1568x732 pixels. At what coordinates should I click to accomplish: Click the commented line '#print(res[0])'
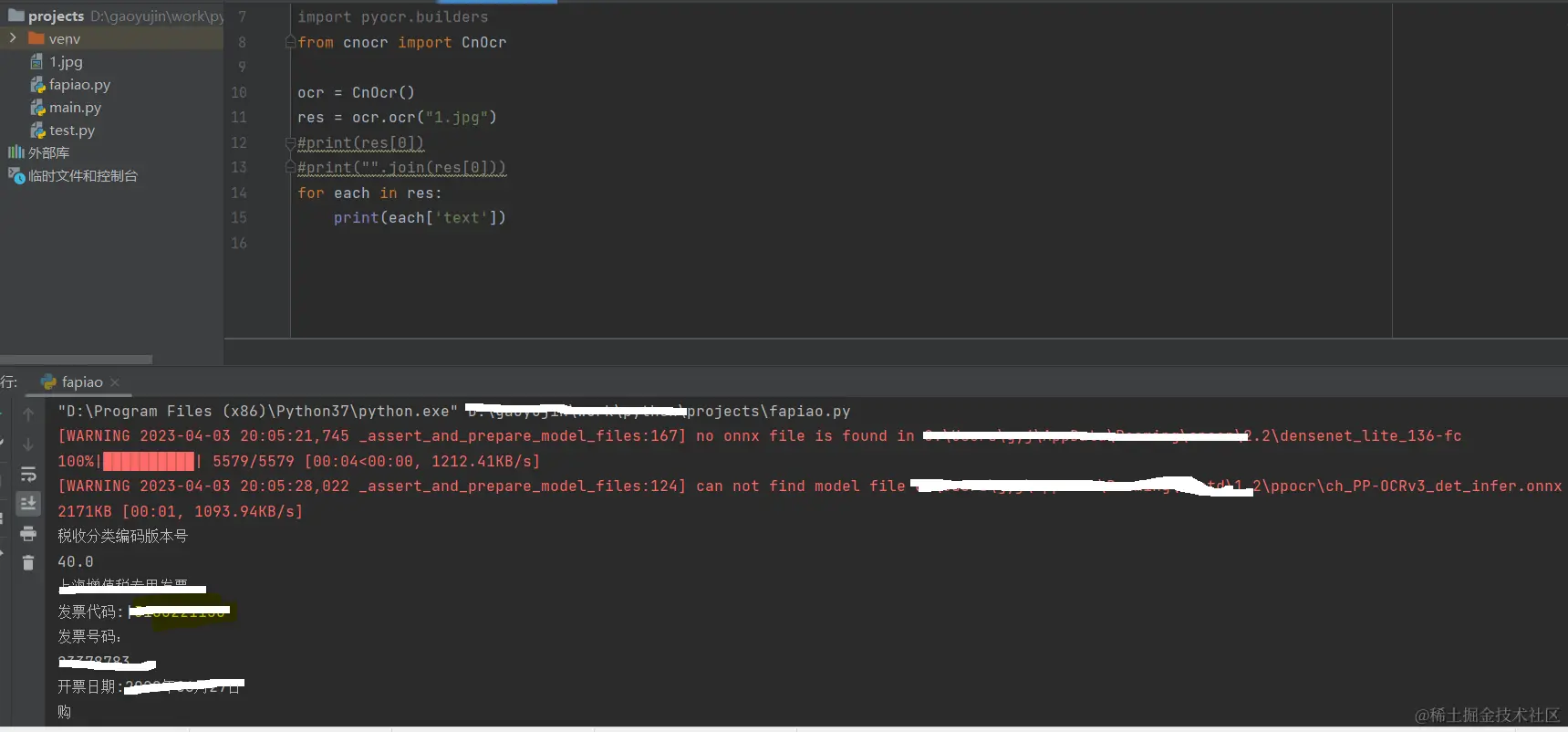tap(360, 143)
